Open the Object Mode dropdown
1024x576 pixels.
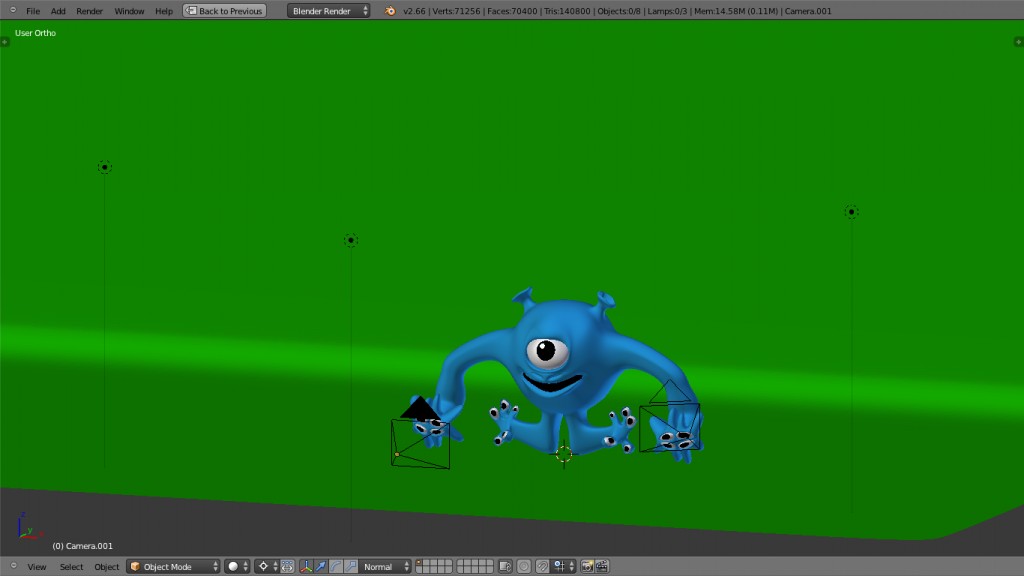coord(173,566)
